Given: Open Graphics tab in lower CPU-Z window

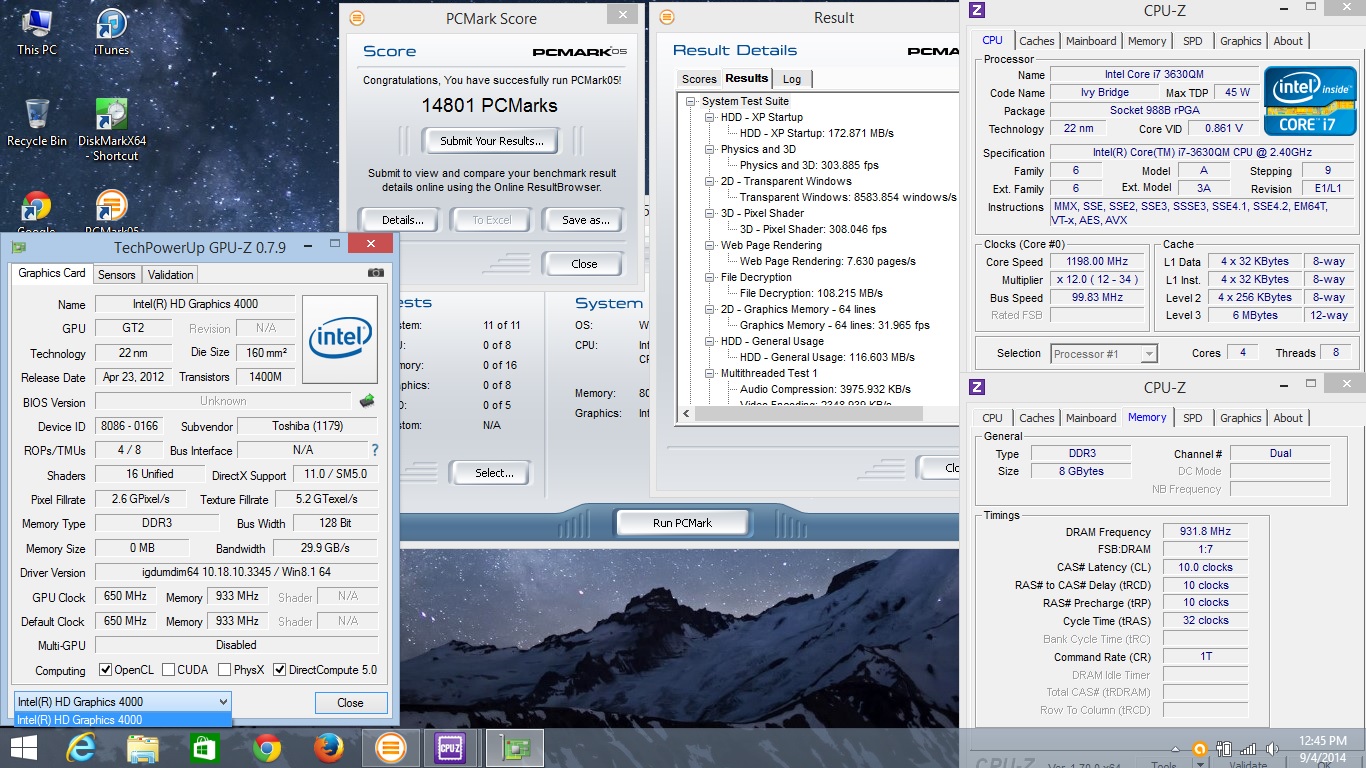Looking at the screenshot, I should coord(1240,418).
